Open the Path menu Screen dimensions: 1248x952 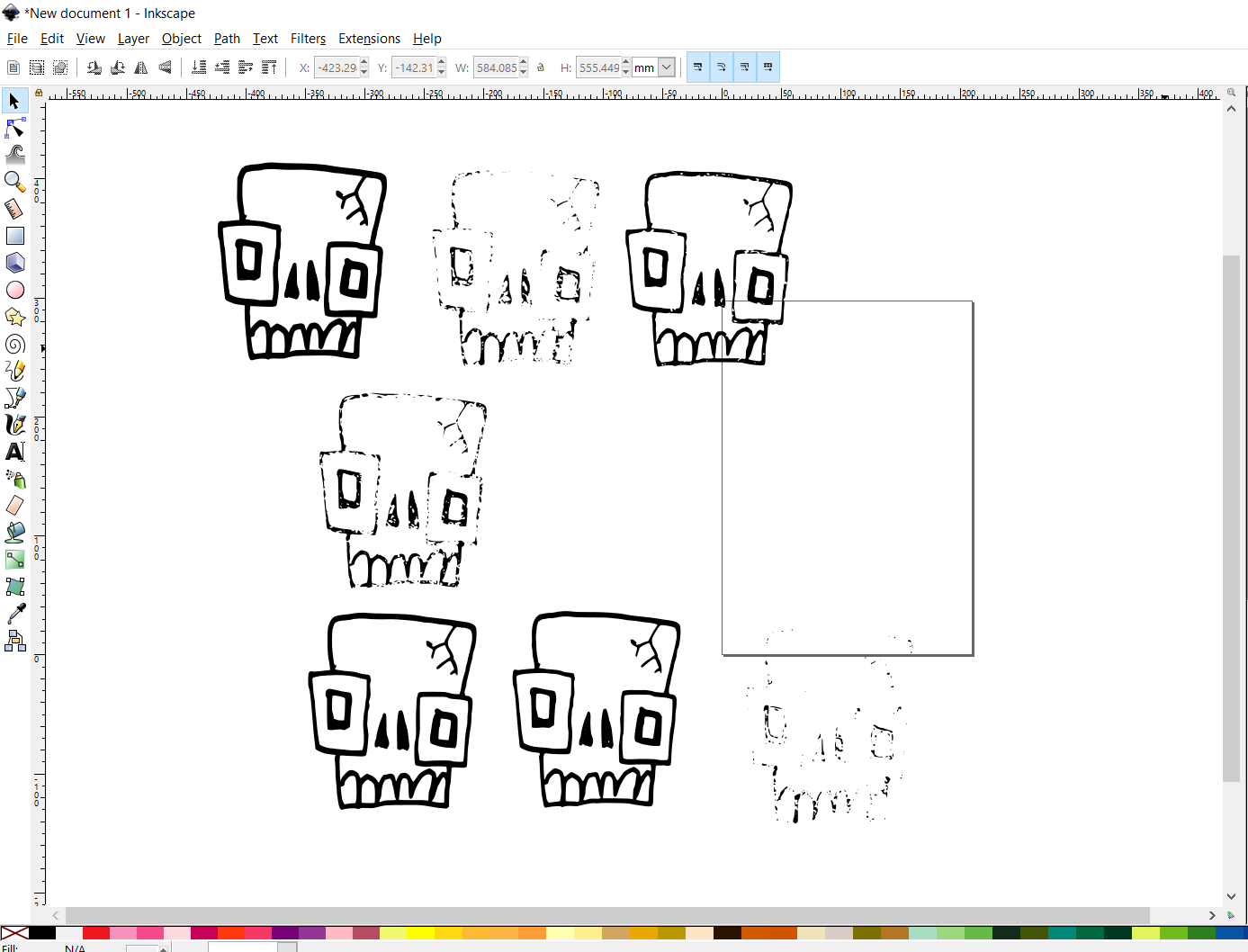pos(226,39)
